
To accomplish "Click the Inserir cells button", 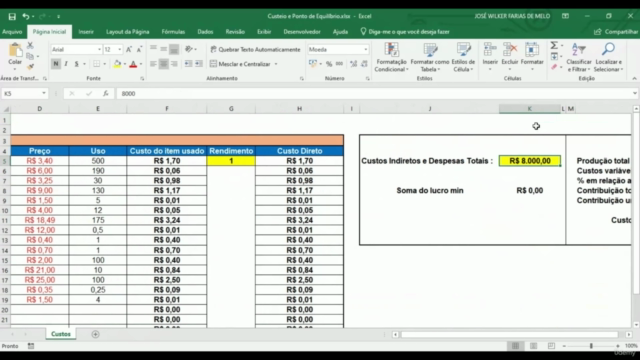I will [490, 56].
